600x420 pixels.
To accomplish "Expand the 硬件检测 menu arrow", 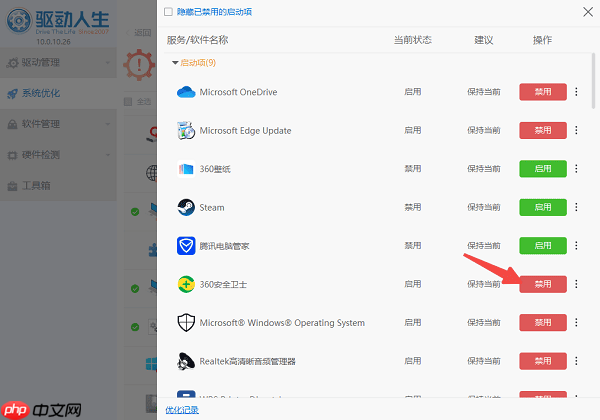I will [x=108, y=155].
